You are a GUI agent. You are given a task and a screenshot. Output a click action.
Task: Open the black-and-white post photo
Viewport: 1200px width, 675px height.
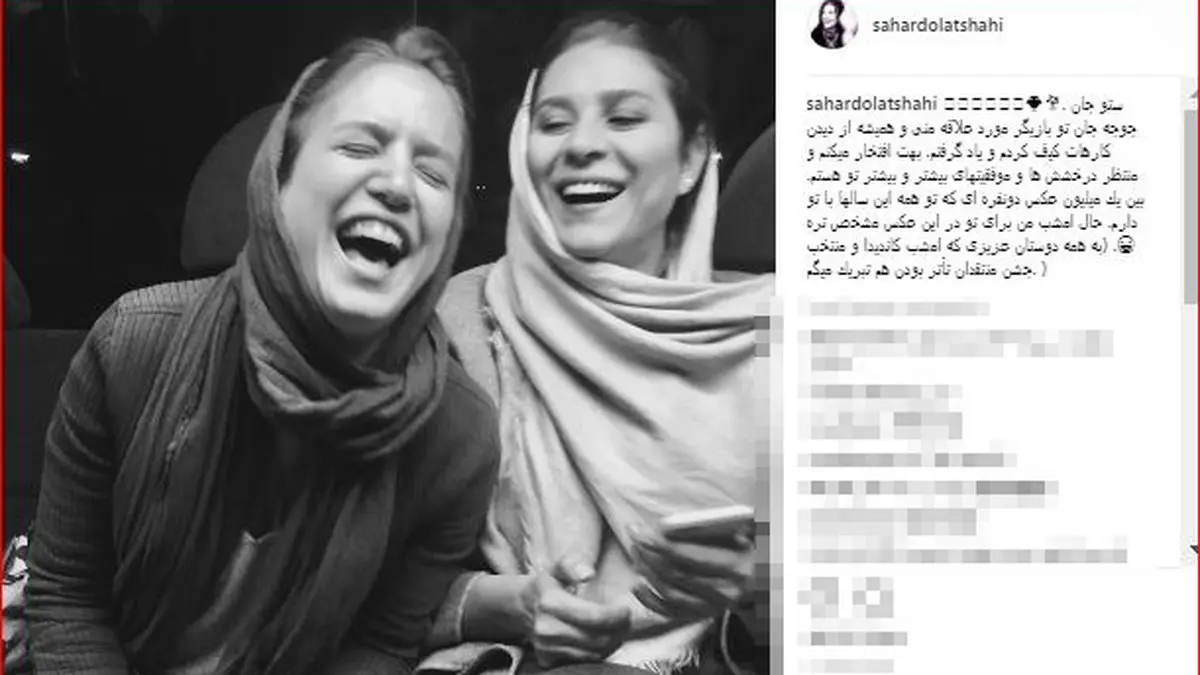point(388,337)
